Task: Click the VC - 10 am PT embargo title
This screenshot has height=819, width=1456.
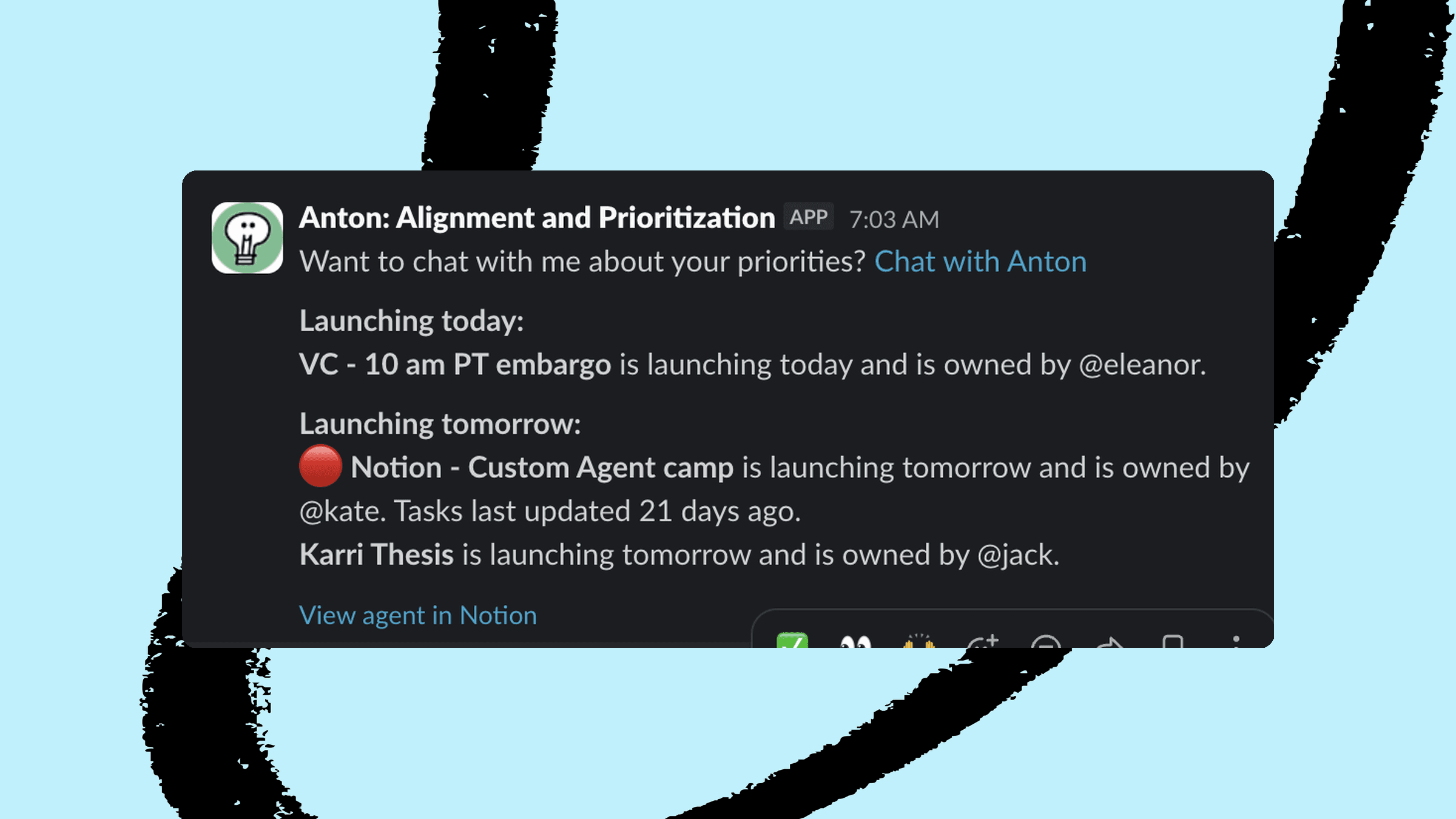Action: click(456, 365)
